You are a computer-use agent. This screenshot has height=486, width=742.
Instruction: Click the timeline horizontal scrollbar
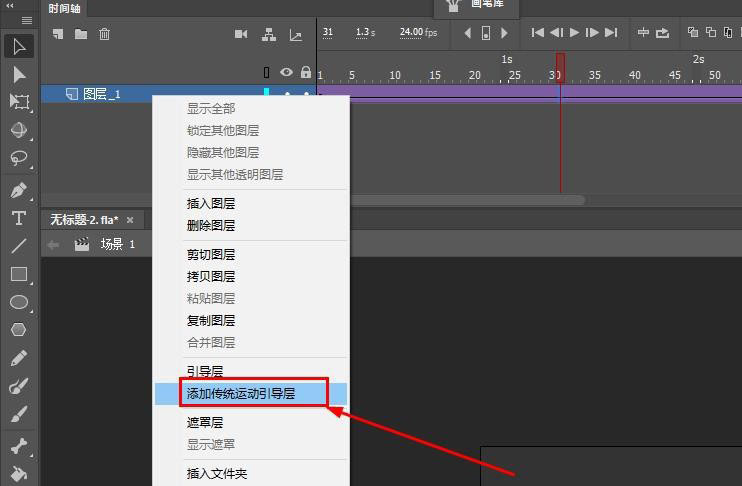point(467,200)
